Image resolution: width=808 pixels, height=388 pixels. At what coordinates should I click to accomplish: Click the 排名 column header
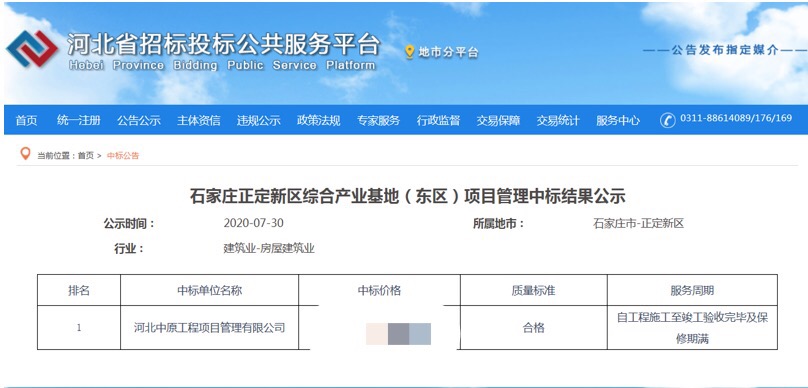[x=79, y=290]
